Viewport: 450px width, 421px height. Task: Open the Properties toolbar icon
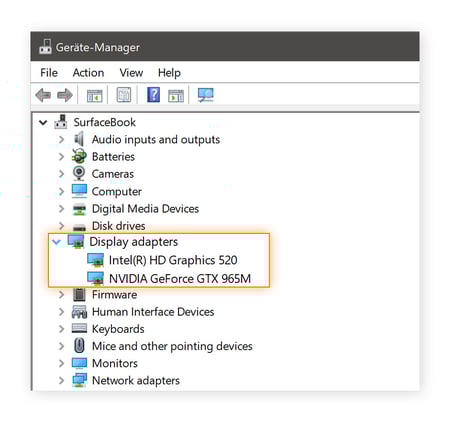click(124, 95)
